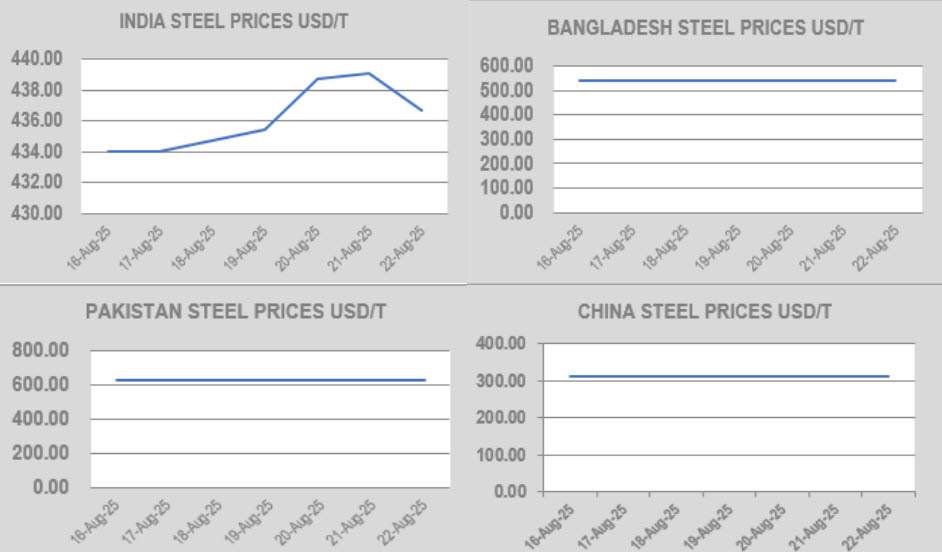Select the Bangladesh Steel Prices chart title

tap(705, 28)
